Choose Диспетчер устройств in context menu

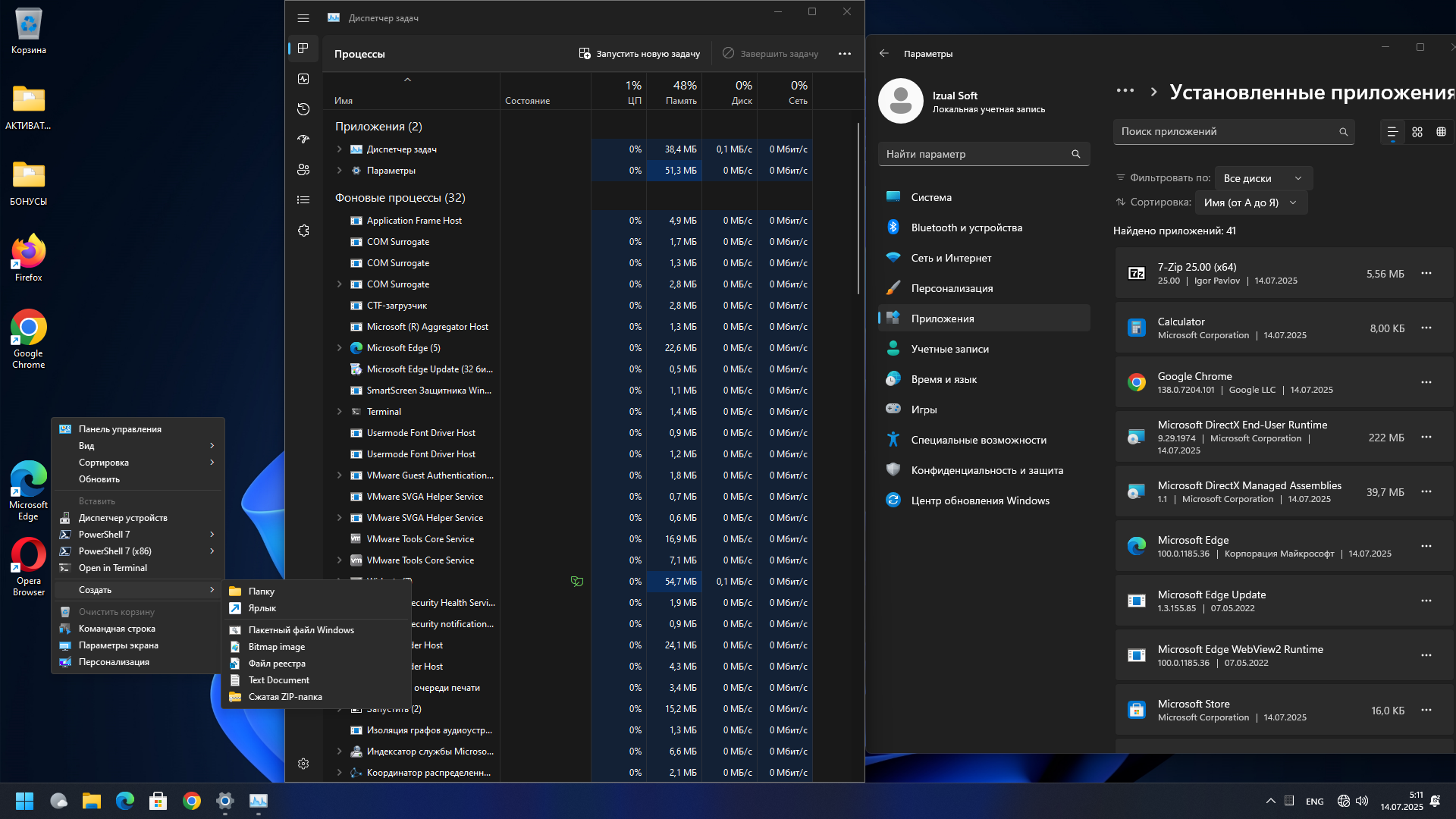click(x=138, y=518)
